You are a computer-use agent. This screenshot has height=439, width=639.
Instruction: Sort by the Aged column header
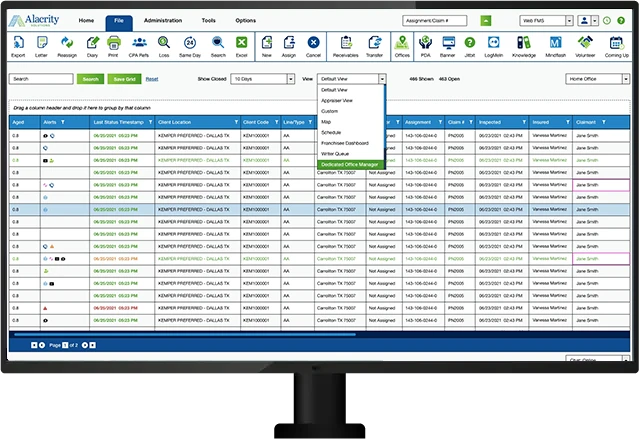pyautogui.click(x=24, y=122)
